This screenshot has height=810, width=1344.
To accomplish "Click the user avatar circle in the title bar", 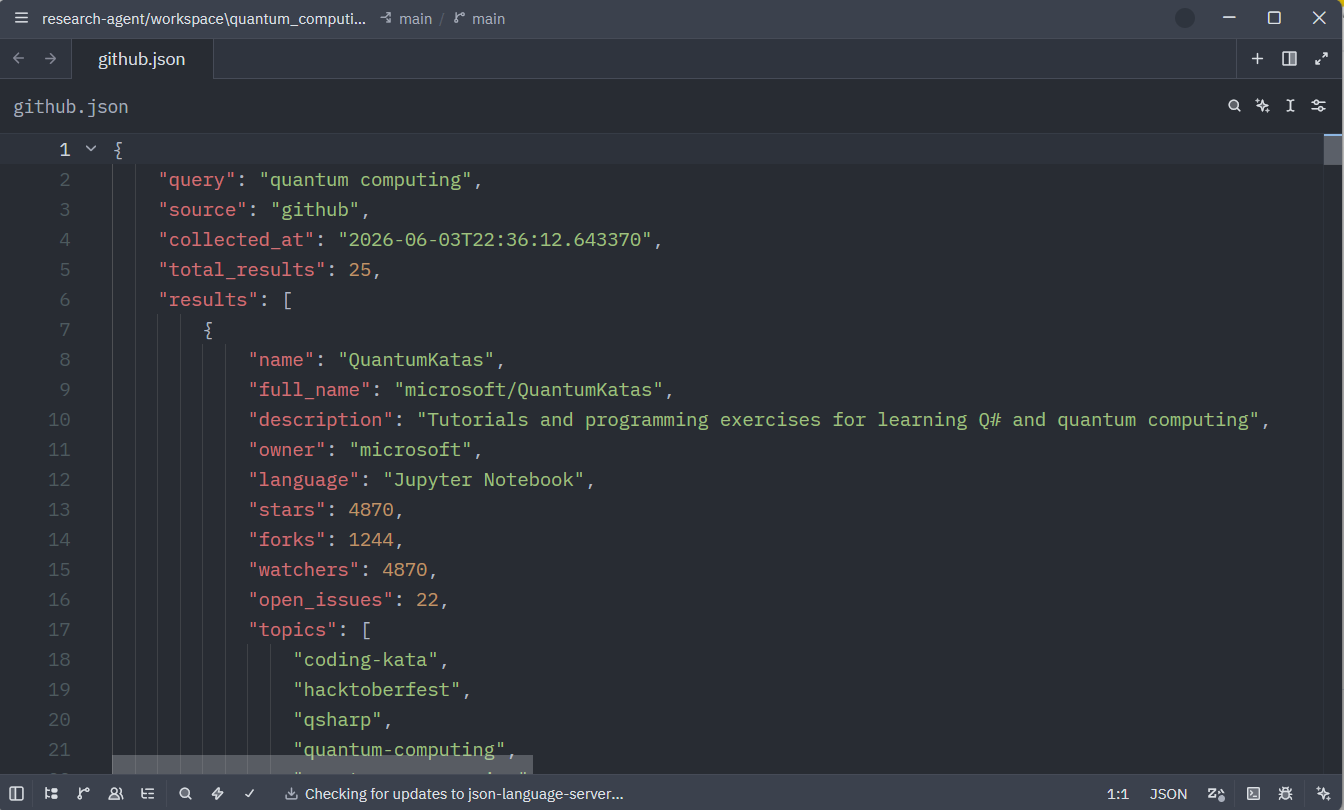I will pyautogui.click(x=1185, y=18).
